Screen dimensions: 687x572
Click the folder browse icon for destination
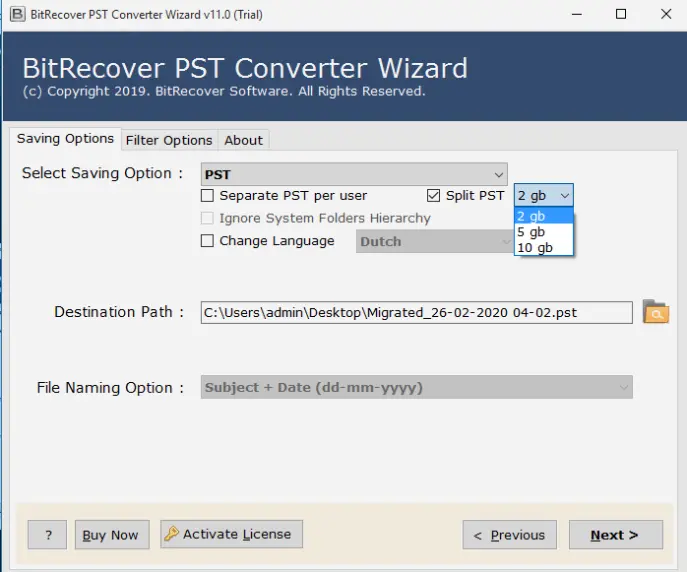pos(655,312)
